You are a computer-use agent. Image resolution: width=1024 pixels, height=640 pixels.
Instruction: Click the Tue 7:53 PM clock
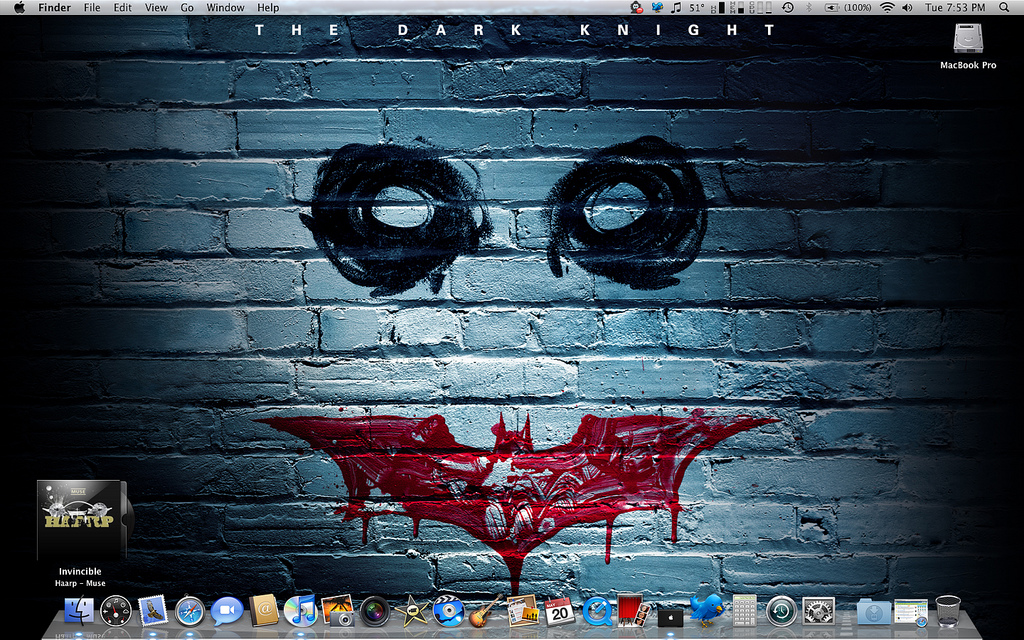coord(955,8)
